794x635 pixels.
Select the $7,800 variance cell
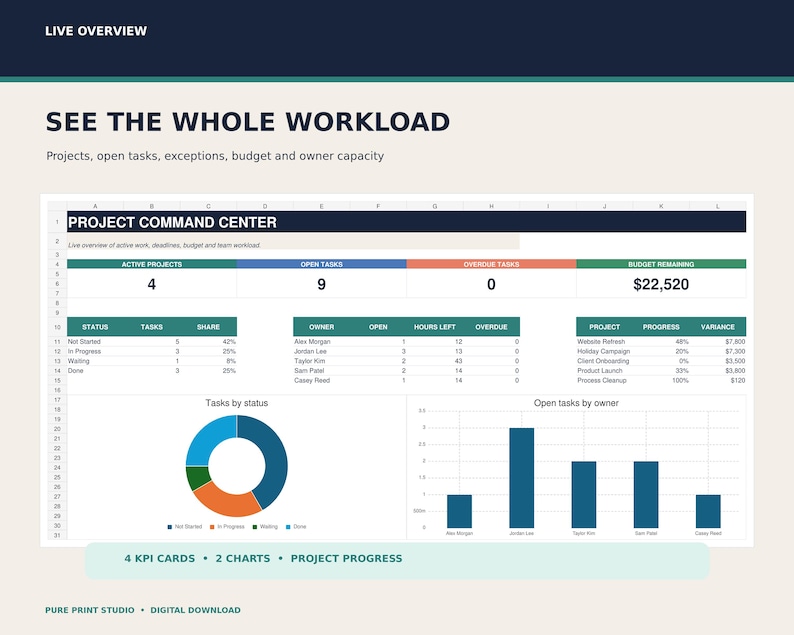(x=718, y=342)
